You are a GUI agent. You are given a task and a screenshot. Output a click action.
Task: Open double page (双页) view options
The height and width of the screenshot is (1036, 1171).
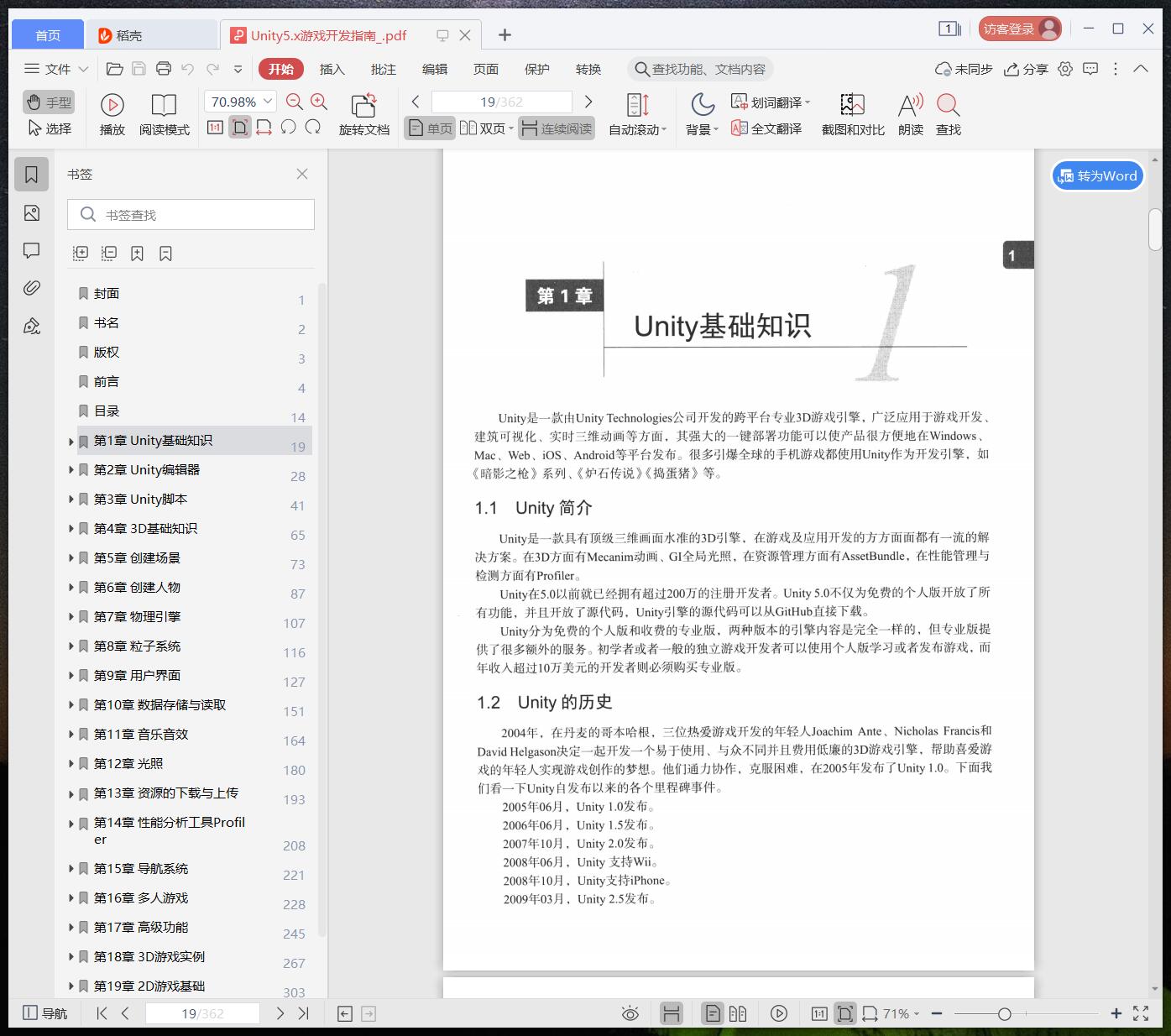pyautogui.click(x=487, y=128)
